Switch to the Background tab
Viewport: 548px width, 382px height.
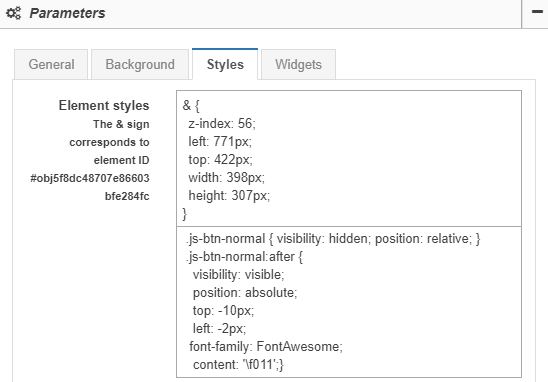click(x=140, y=64)
